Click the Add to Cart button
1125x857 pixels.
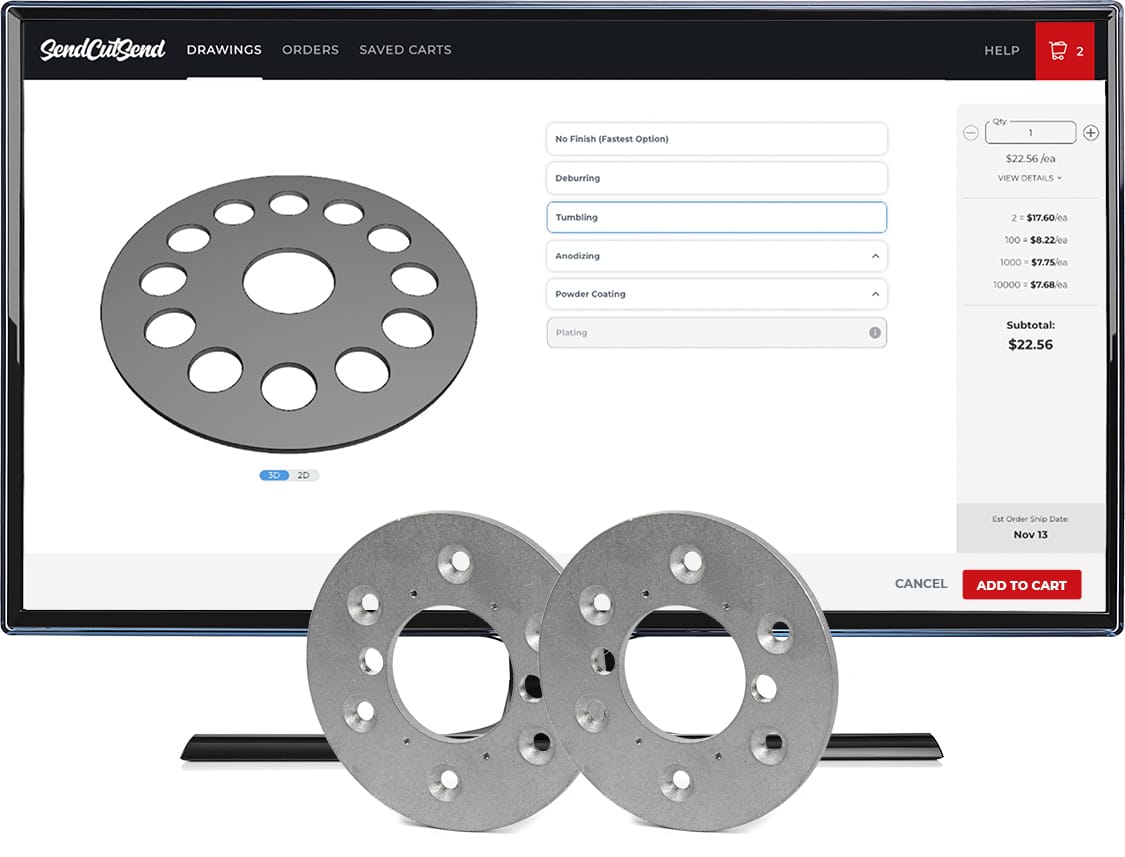(1021, 585)
